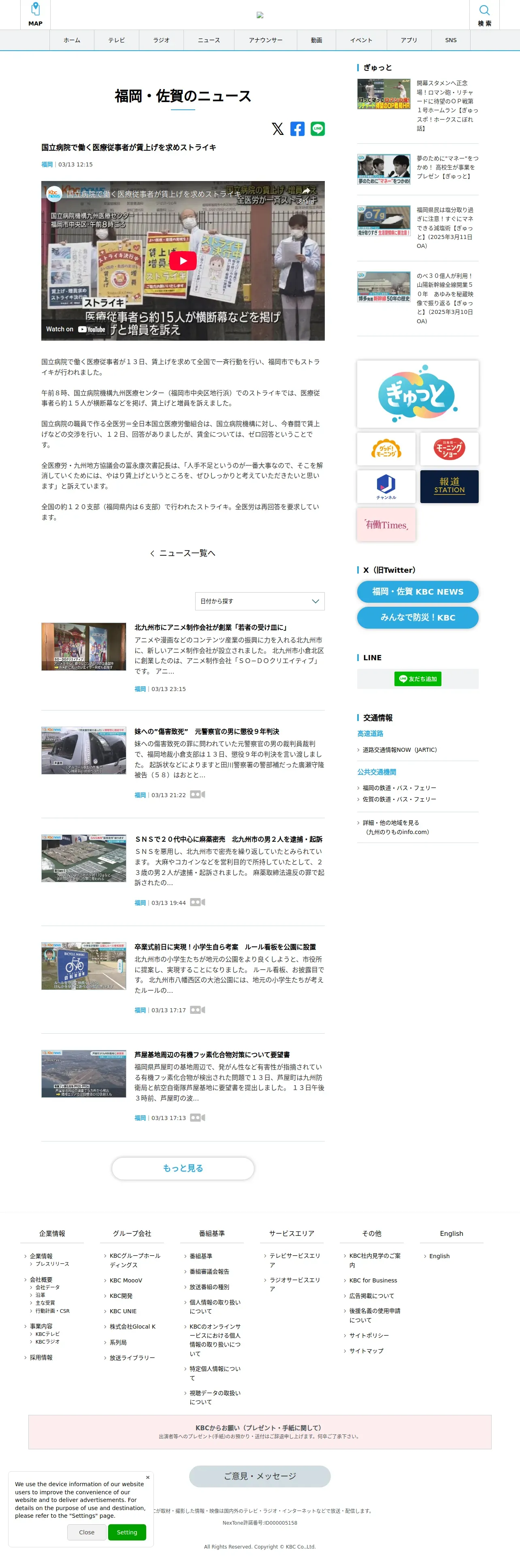520x1568 pixels.
Task: Open 佐賀の鉄道・バス・フェリー link
Action: [x=399, y=799]
